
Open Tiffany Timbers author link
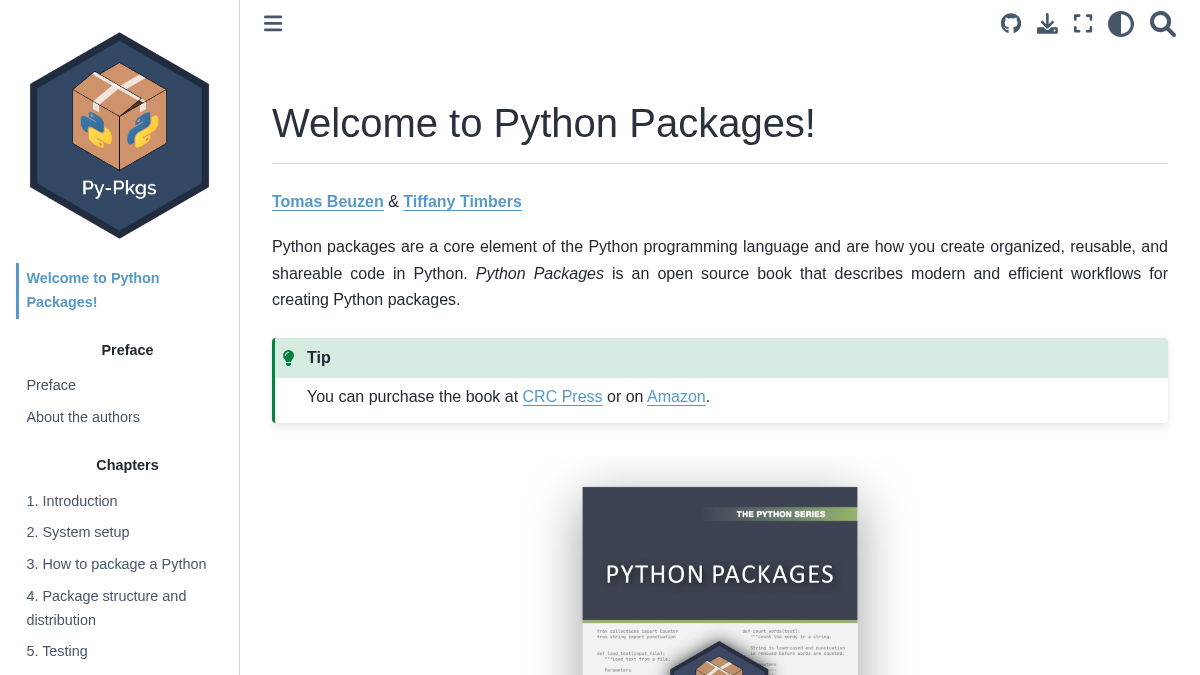(462, 201)
